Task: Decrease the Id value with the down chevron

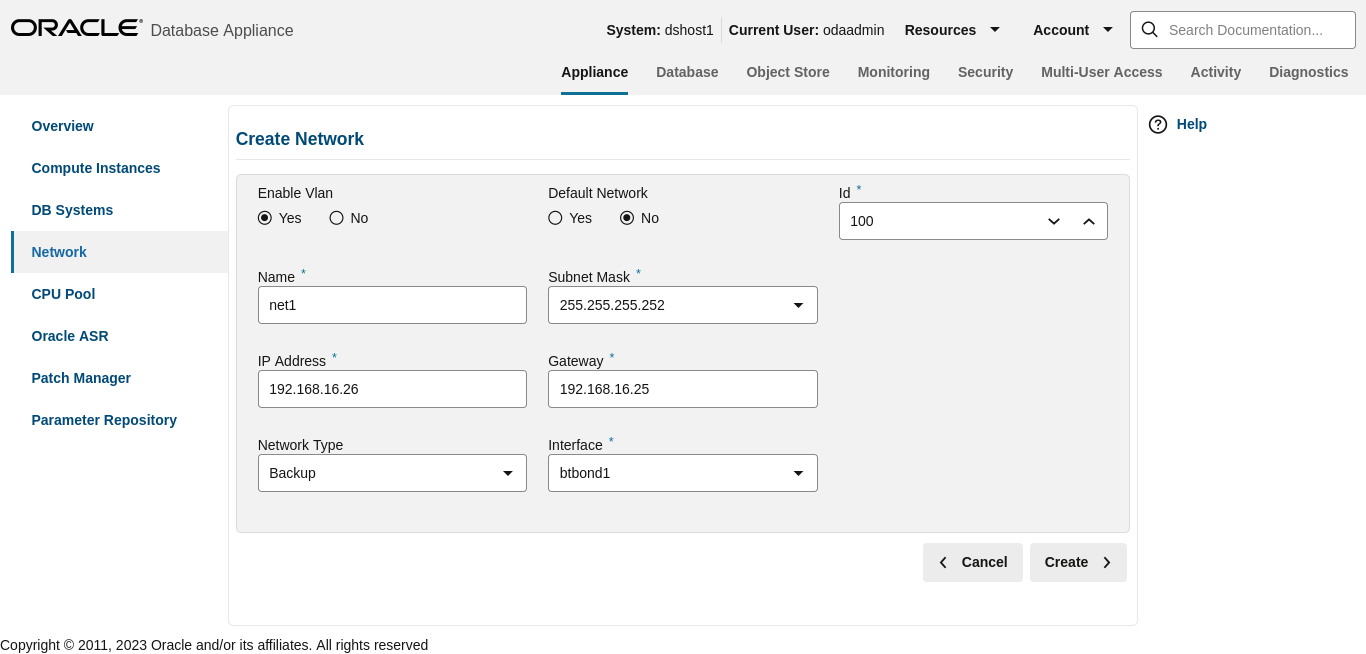Action: [1054, 221]
